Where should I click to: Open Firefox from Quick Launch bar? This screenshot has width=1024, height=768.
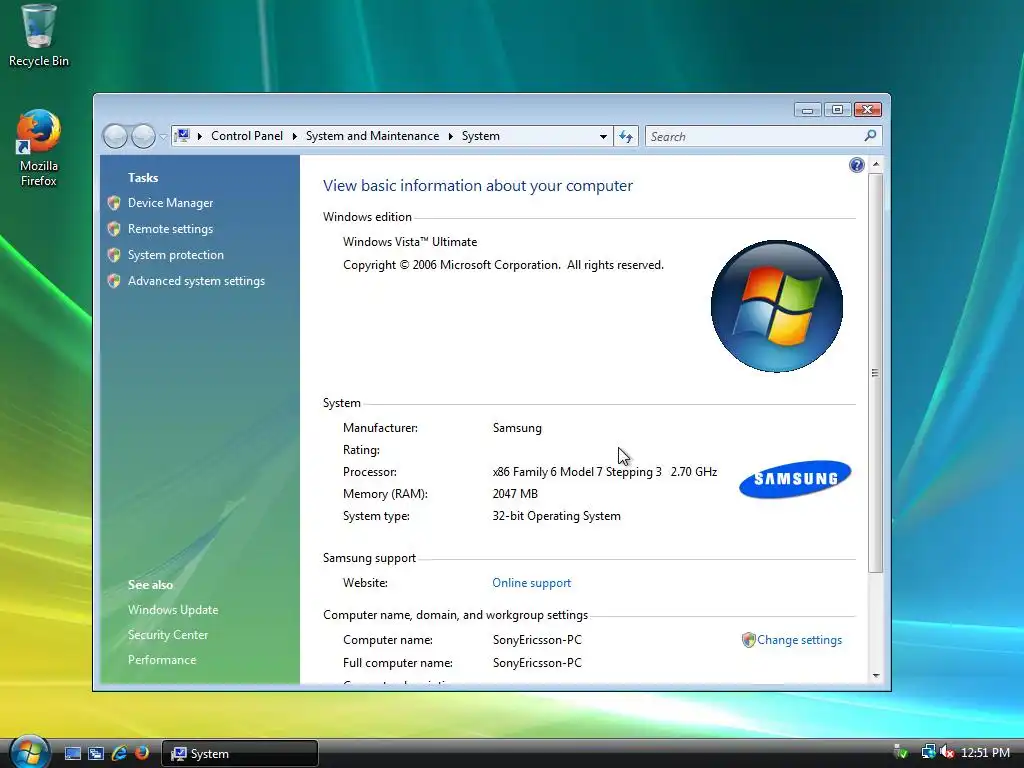141,753
